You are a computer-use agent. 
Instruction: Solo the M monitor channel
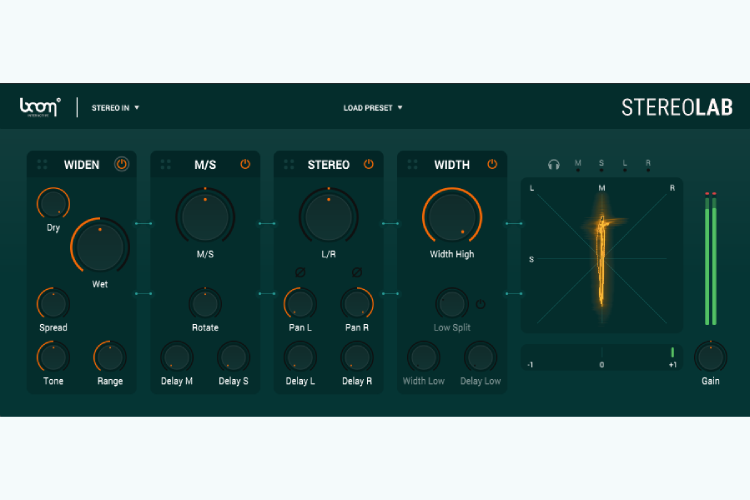click(578, 165)
